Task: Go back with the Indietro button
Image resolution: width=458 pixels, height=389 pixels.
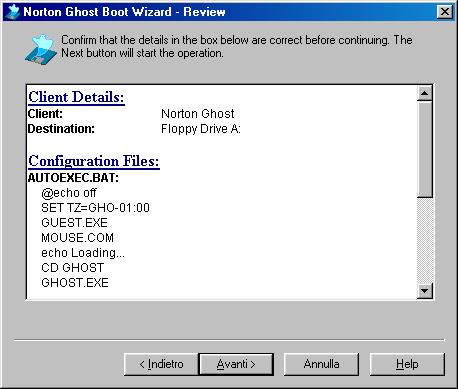Action: (x=161, y=364)
